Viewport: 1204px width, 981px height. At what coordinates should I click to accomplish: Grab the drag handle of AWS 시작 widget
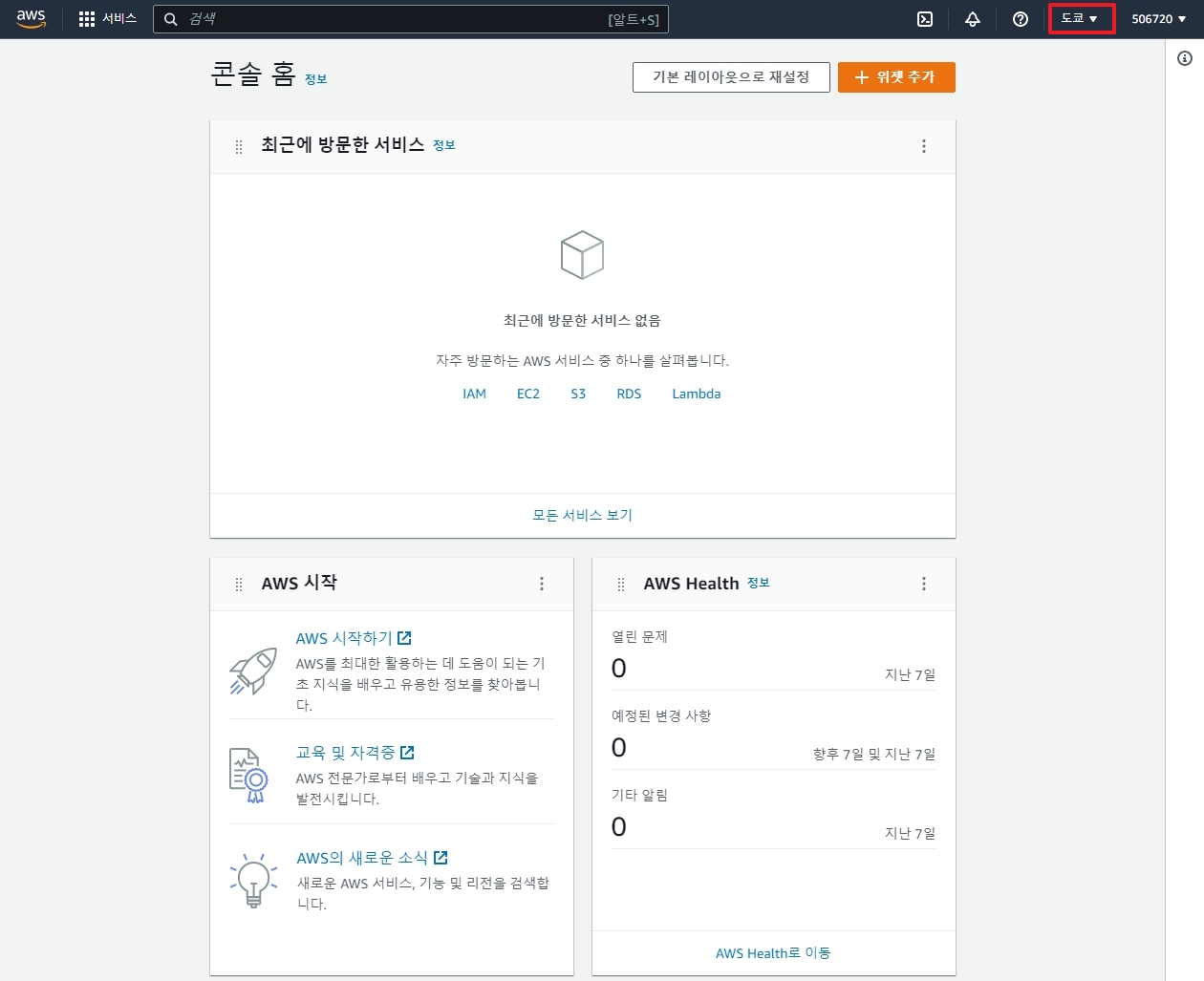point(239,584)
